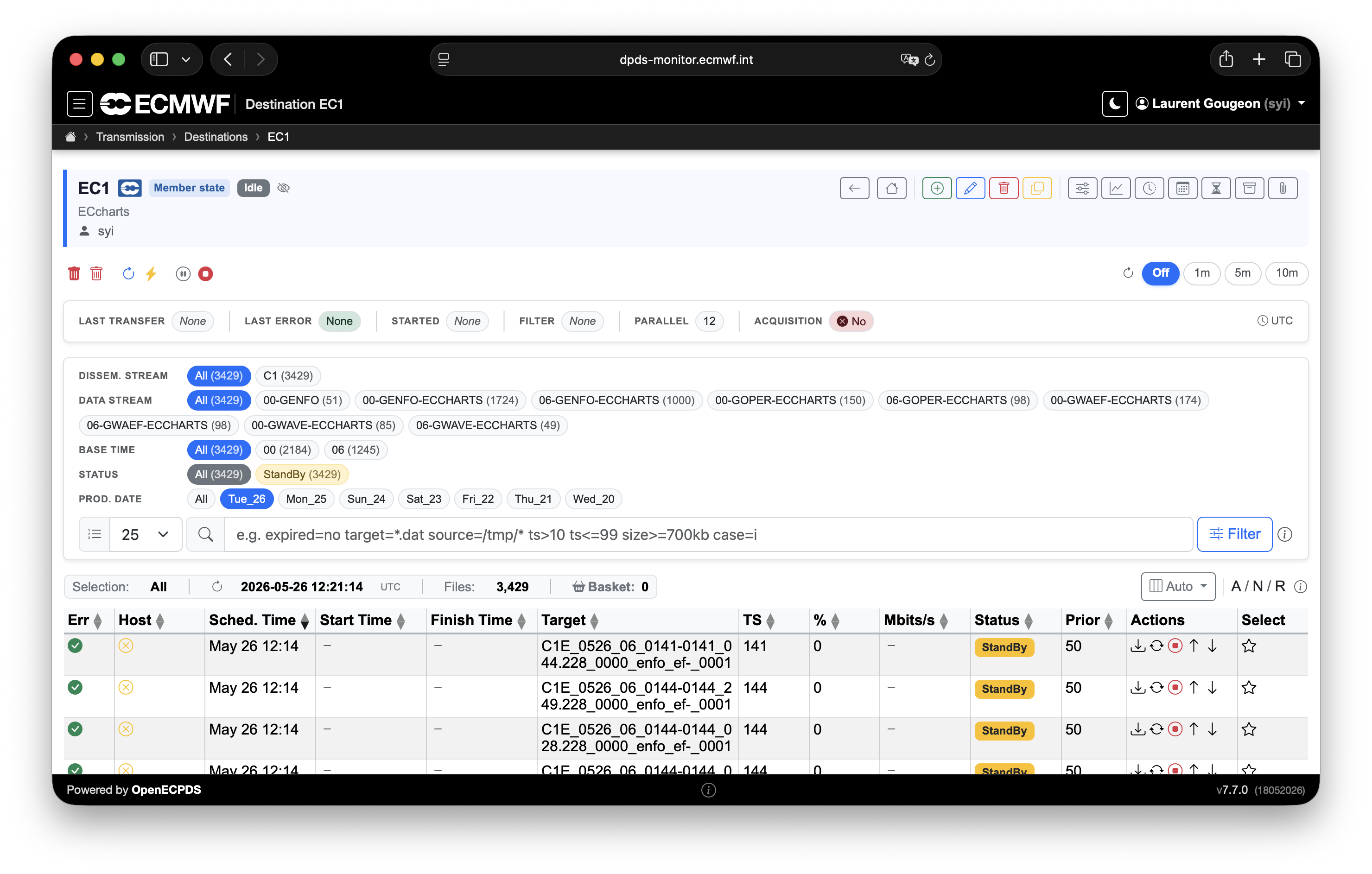
Task: Star the first row TS 141
Action: [x=1248, y=646]
